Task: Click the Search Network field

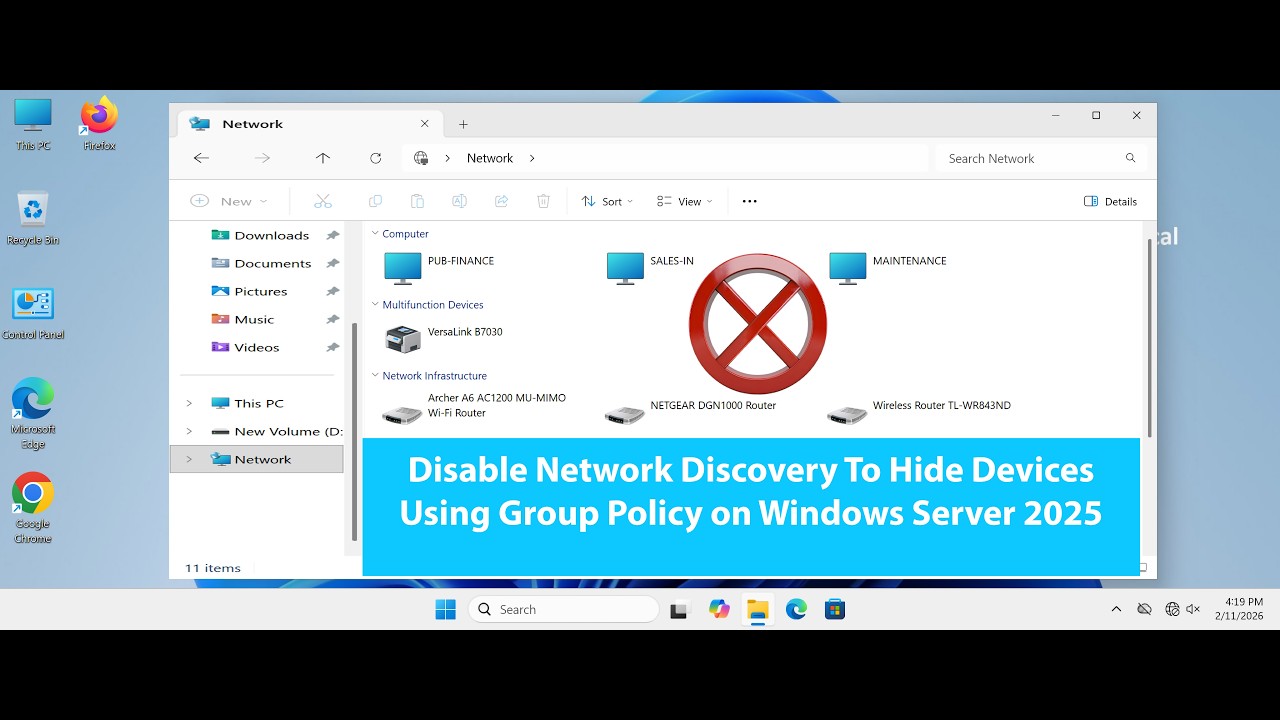Action: pos(1041,158)
